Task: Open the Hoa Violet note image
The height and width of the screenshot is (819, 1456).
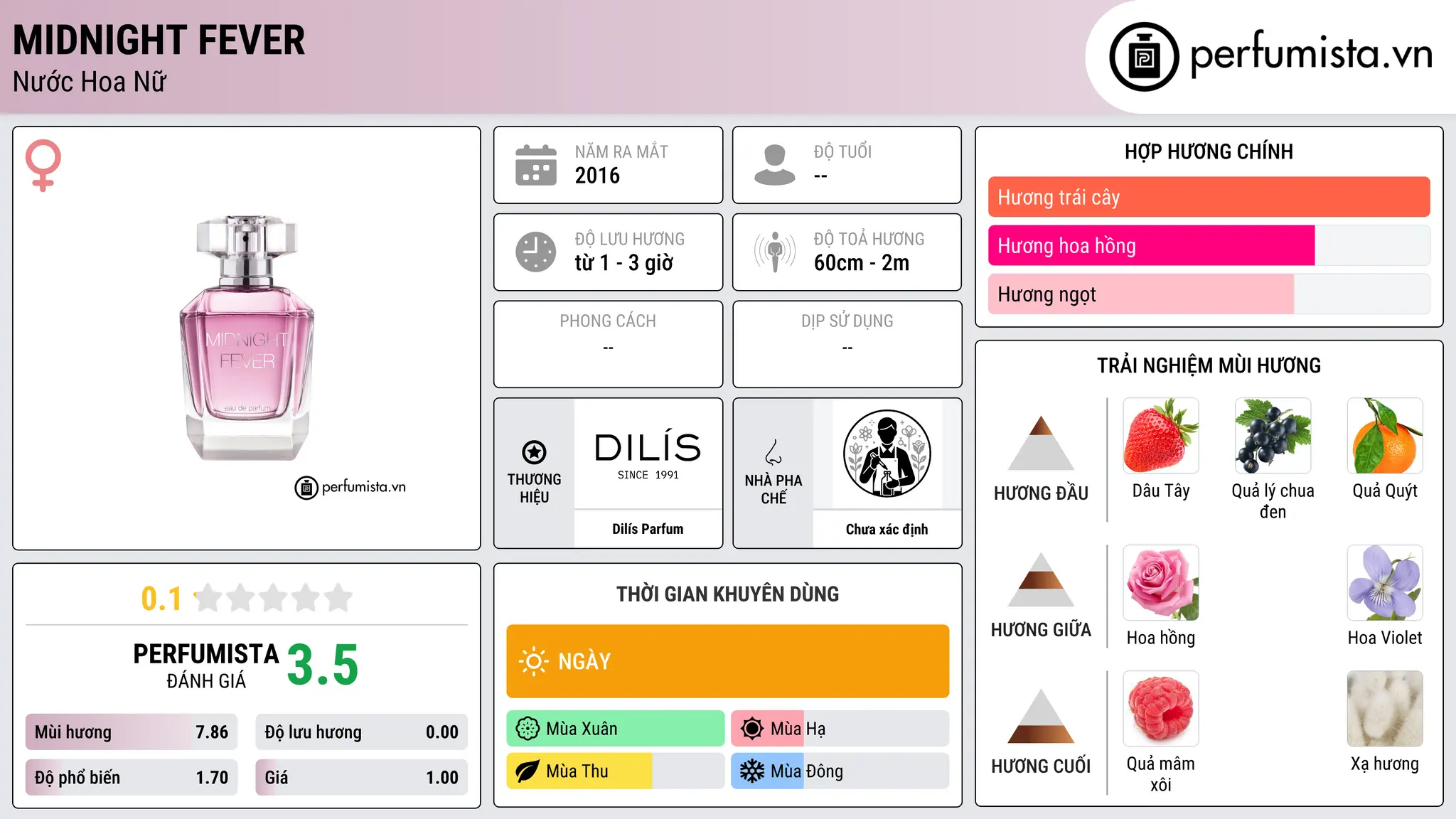Action: pos(1385,583)
